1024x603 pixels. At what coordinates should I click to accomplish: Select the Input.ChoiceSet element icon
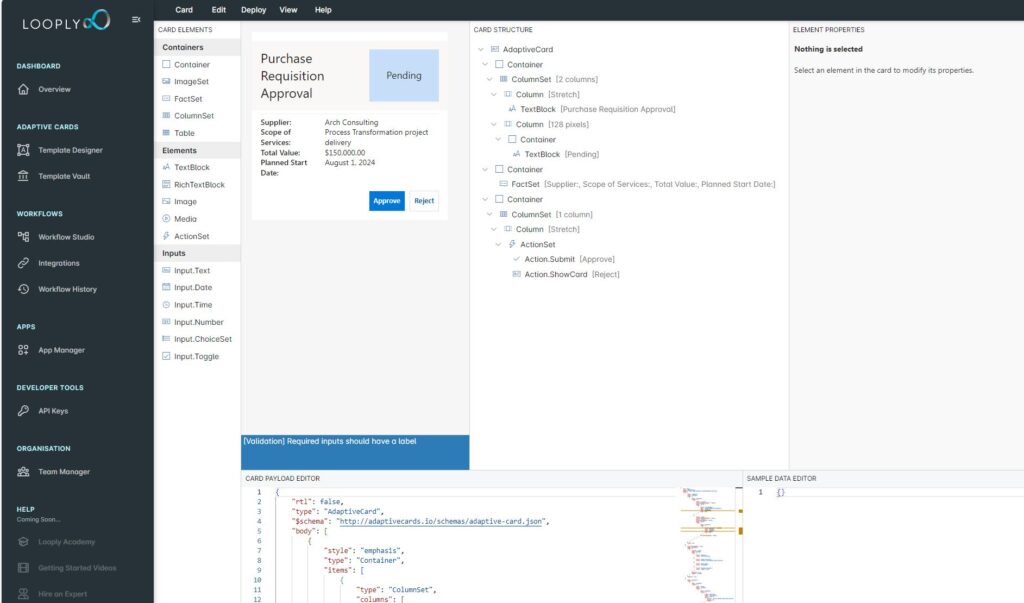click(x=169, y=338)
